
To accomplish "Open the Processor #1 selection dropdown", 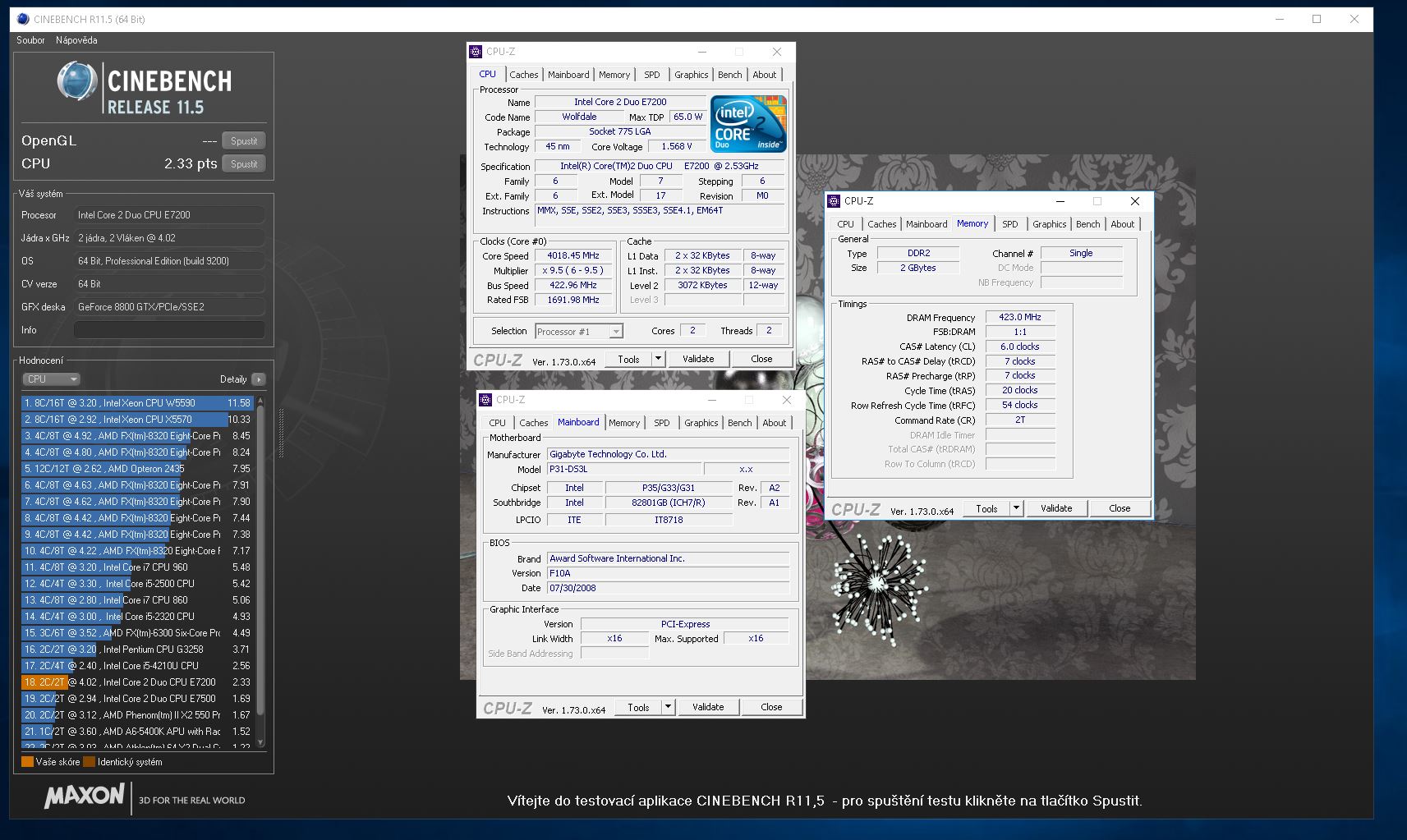I will (x=579, y=332).
